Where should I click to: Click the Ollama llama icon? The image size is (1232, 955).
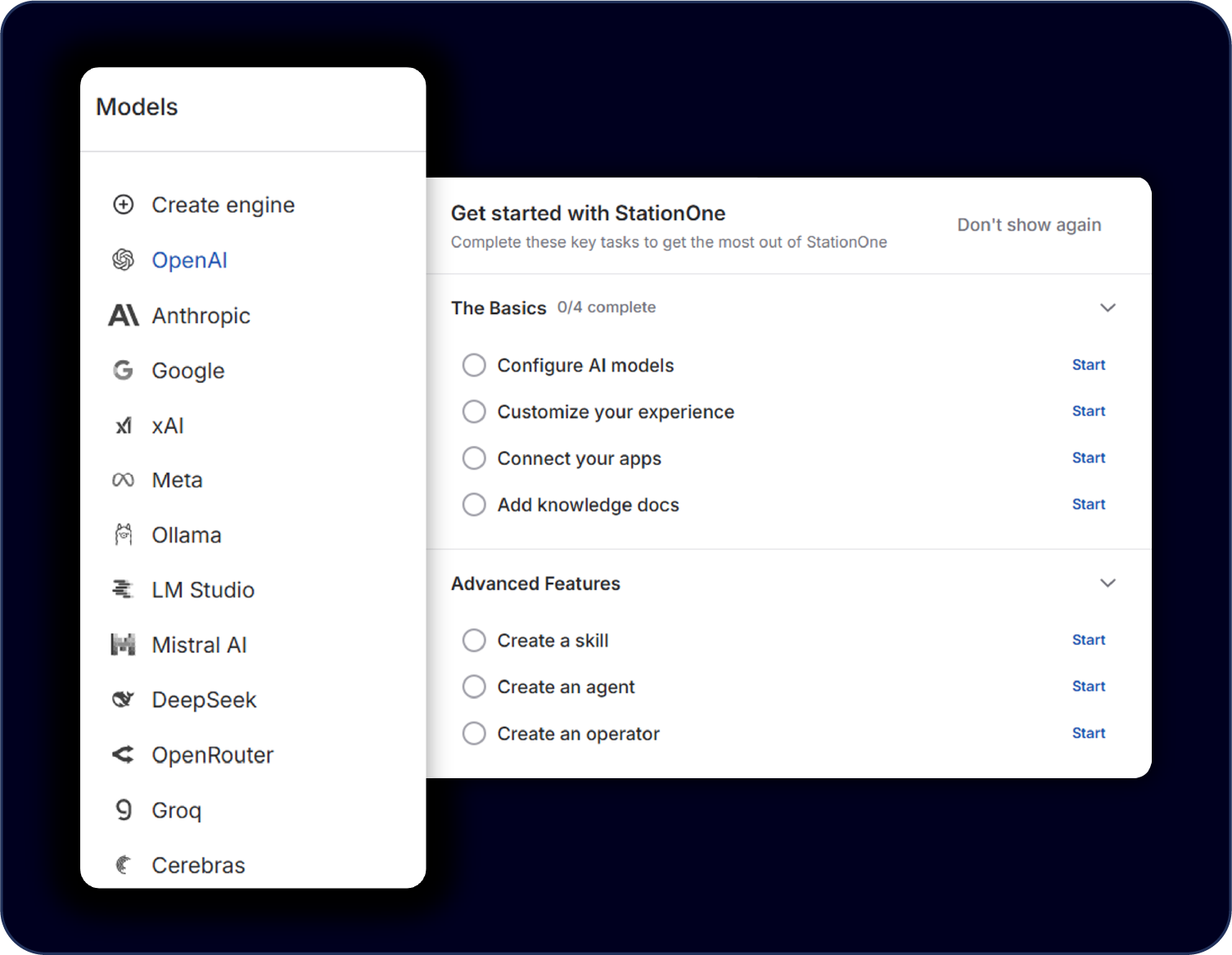pyautogui.click(x=123, y=535)
